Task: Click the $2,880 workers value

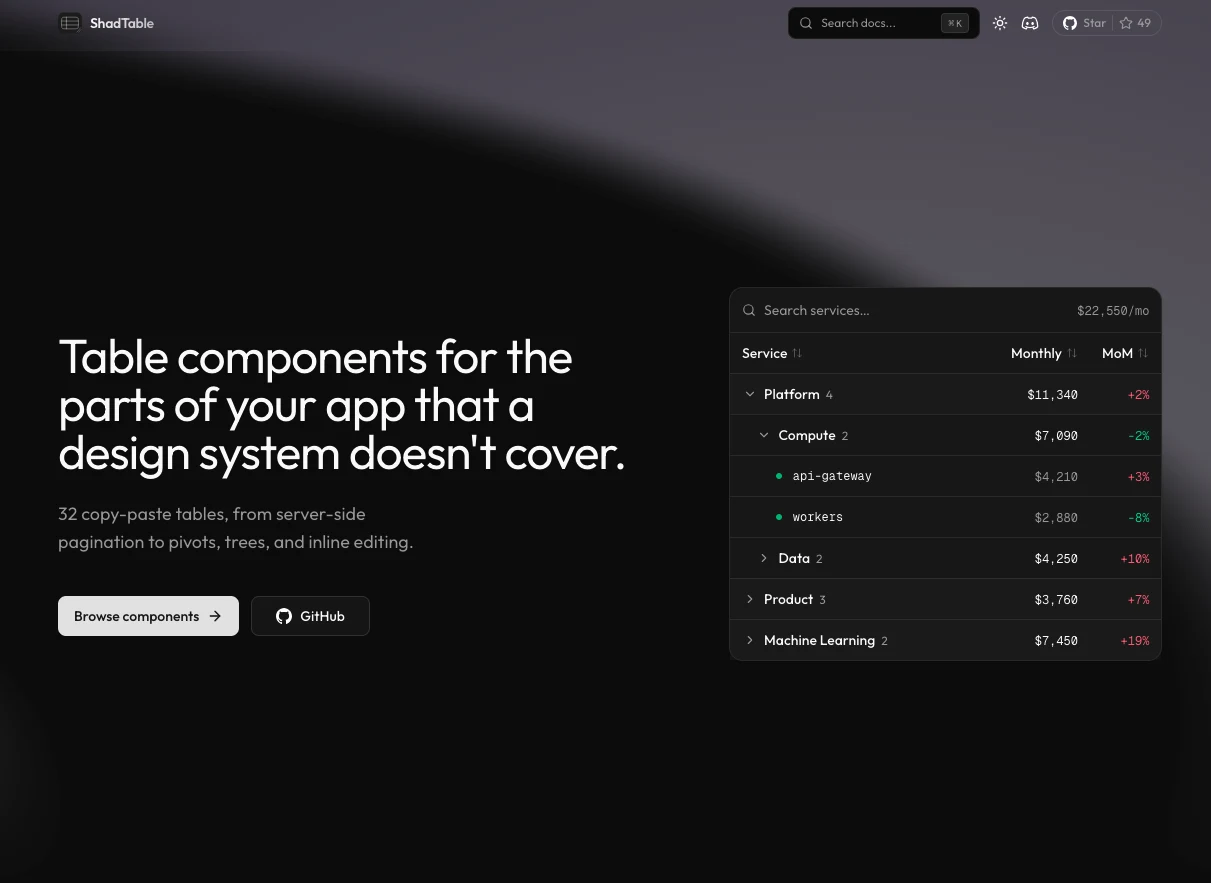Action: (x=1056, y=518)
